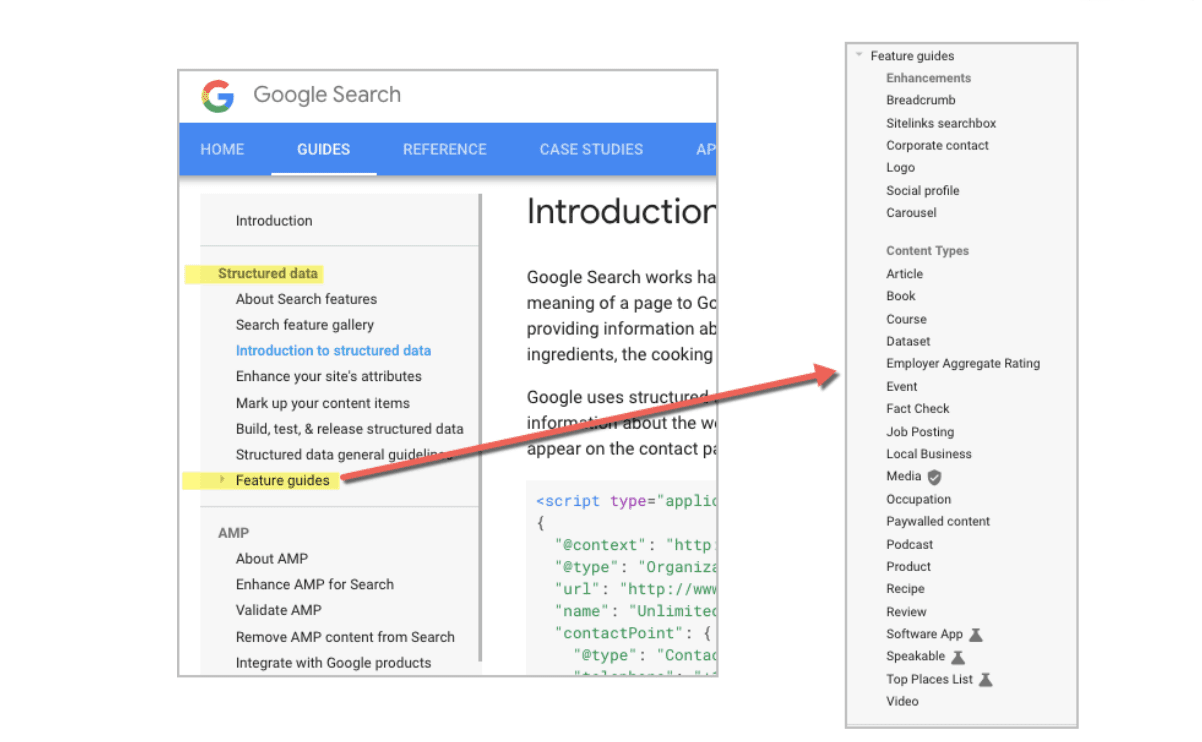Click the flask icon beside Software App
The width and height of the screenshot is (1202, 742).
click(x=976, y=634)
